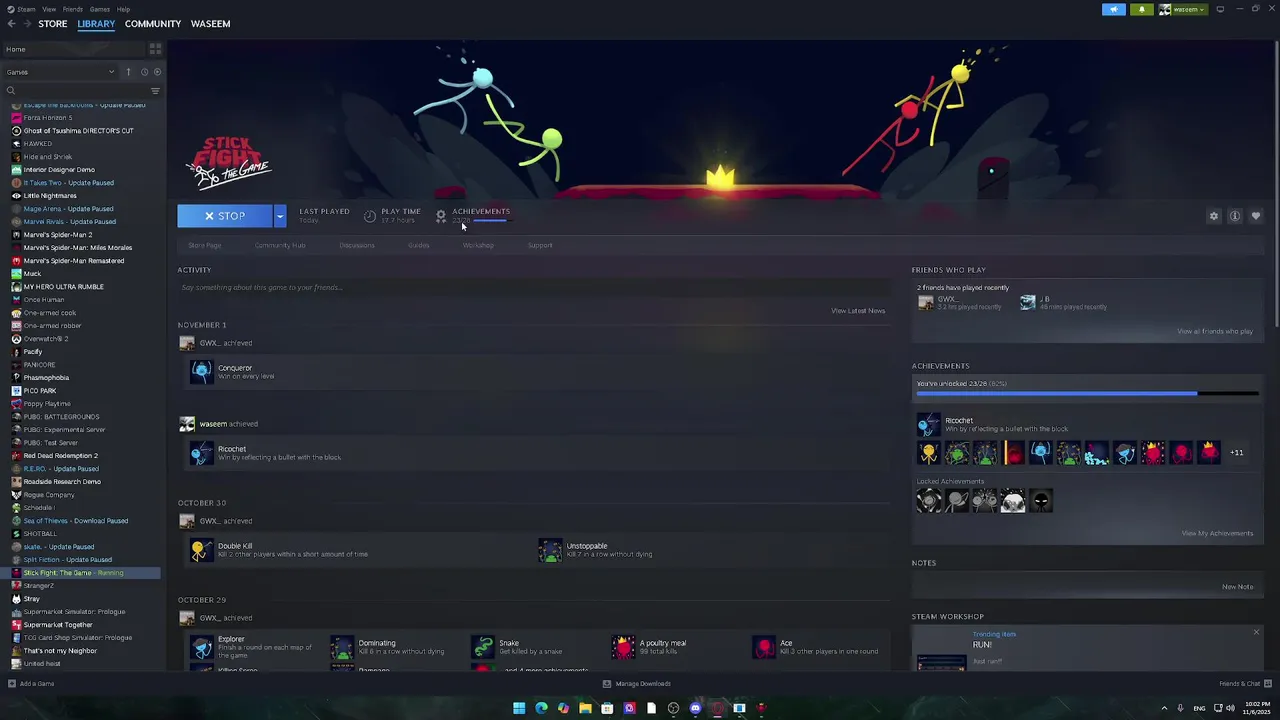Open File Explorer from taskbar
Screen dimensions: 1280x720
coord(585,708)
